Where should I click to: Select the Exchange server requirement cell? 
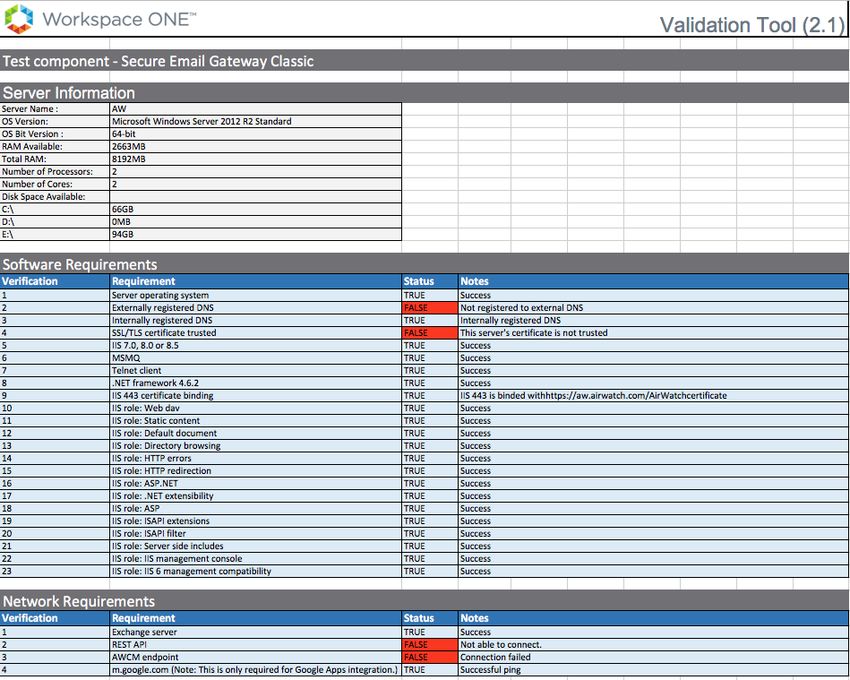click(x=255, y=632)
